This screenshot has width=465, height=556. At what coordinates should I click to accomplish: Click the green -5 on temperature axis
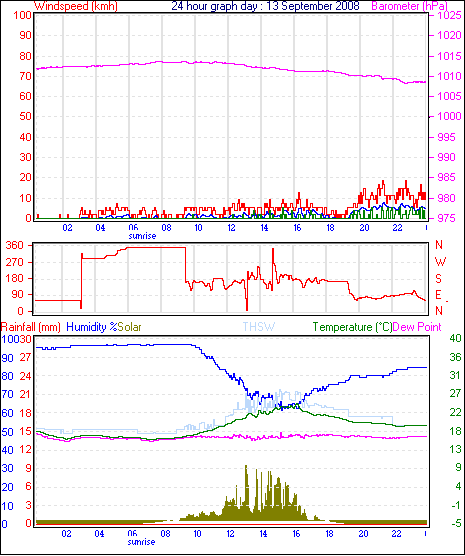point(455,523)
